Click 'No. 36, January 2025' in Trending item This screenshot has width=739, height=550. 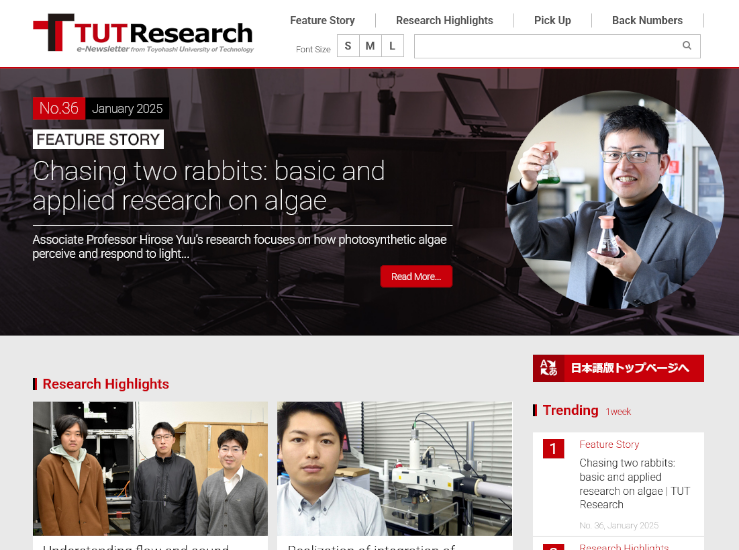[619, 525]
